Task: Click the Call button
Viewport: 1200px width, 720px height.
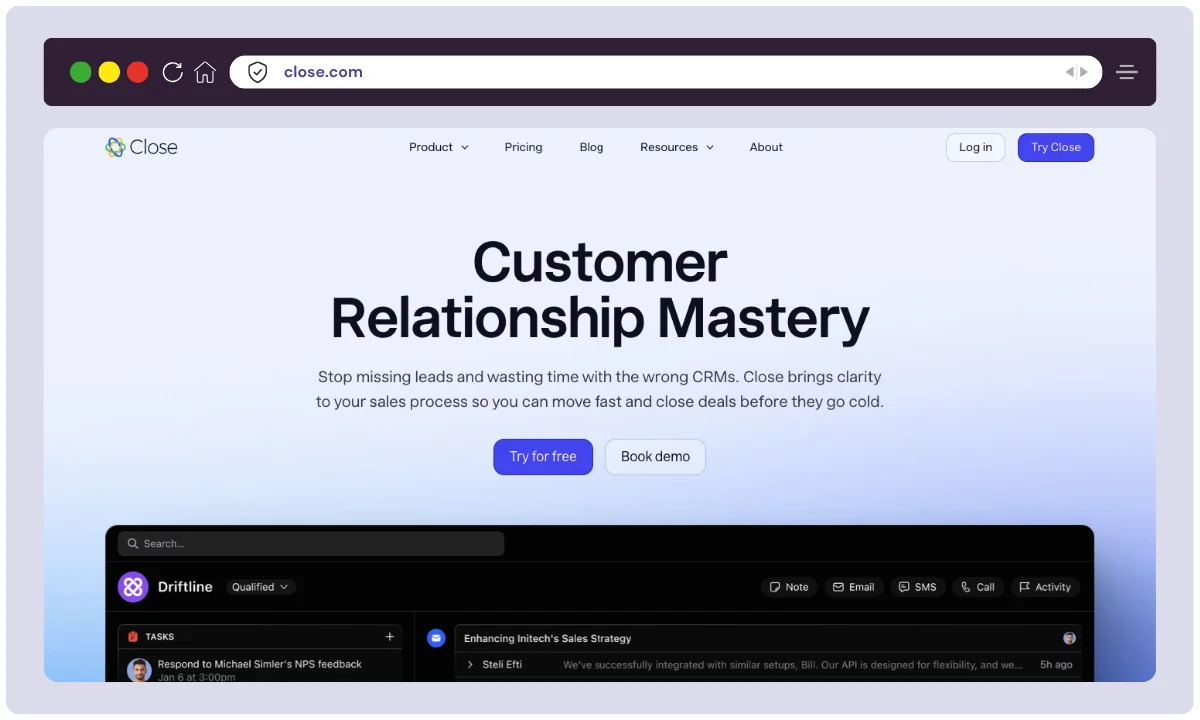Action: (x=977, y=587)
